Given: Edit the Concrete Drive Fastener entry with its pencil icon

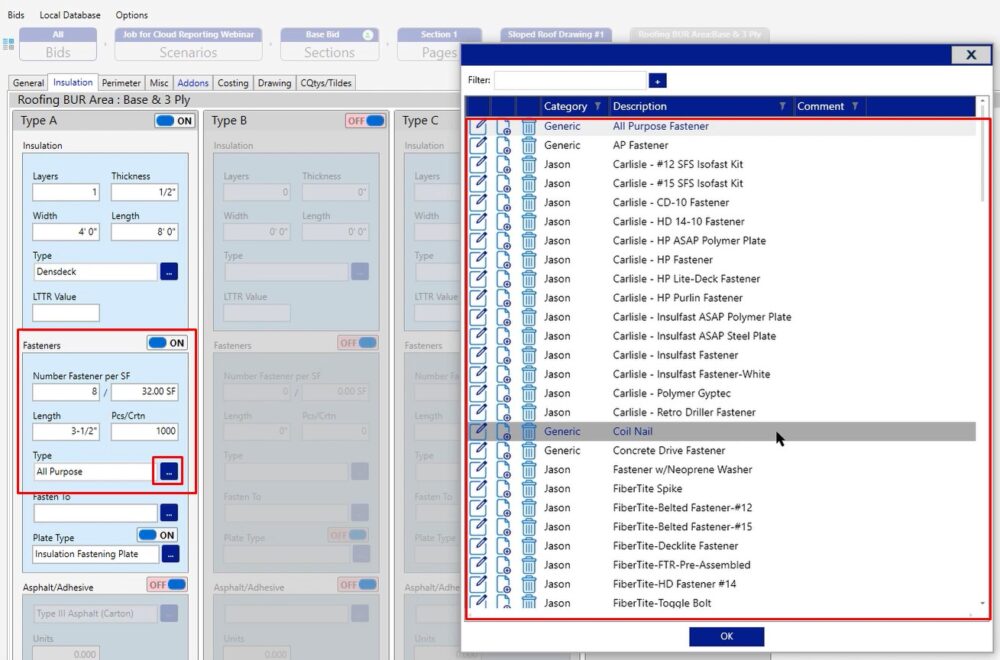Looking at the screenshot, I should pyautogui.click(x=479, y=451).
